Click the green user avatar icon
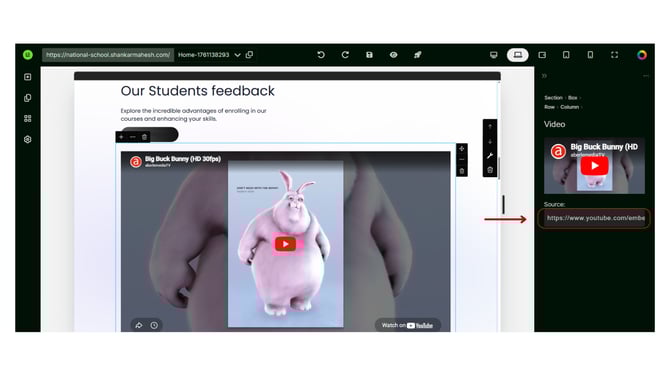Viewport: 670px width, 376px height. 28,55
